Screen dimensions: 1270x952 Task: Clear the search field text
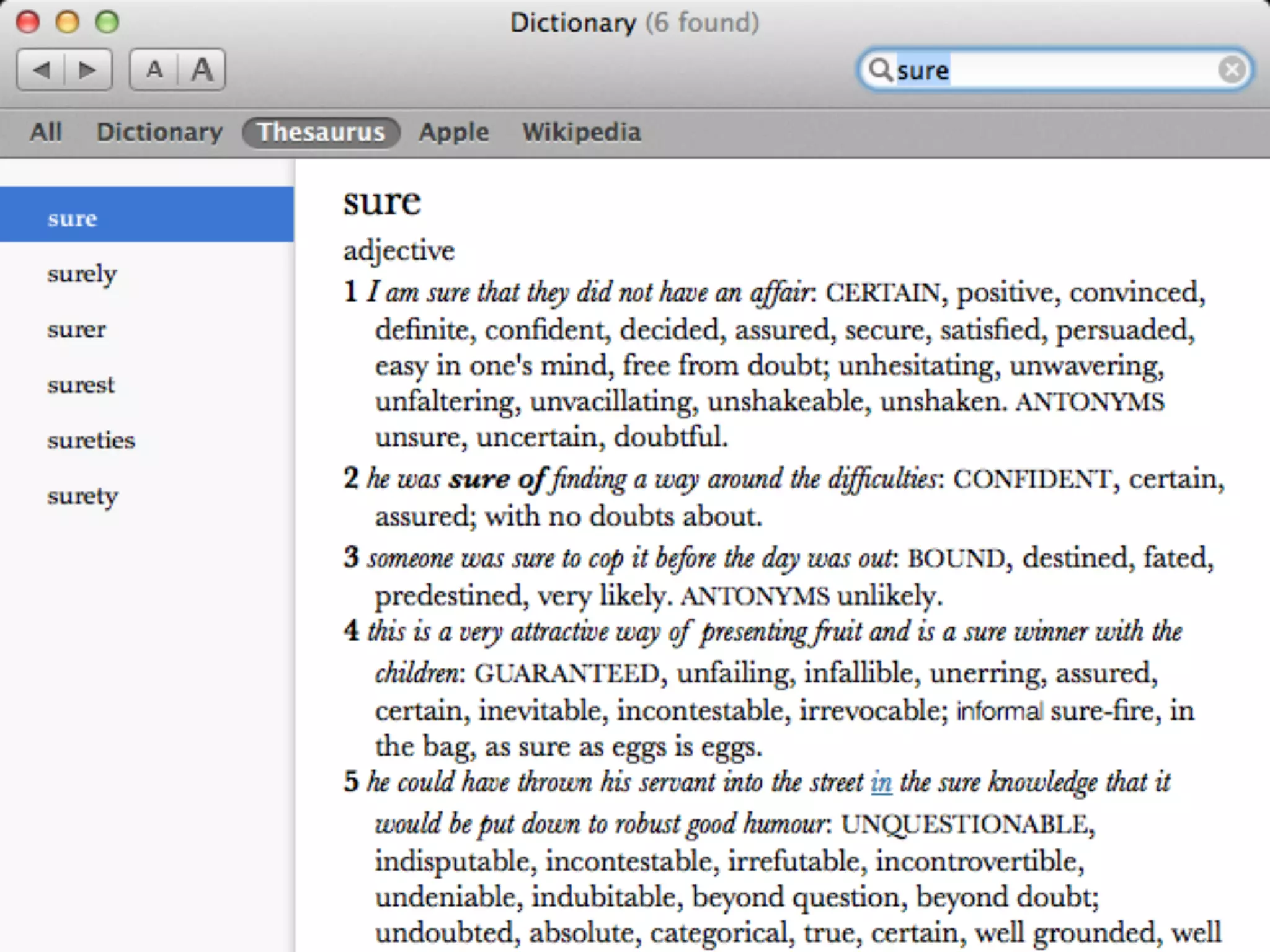1231,69
